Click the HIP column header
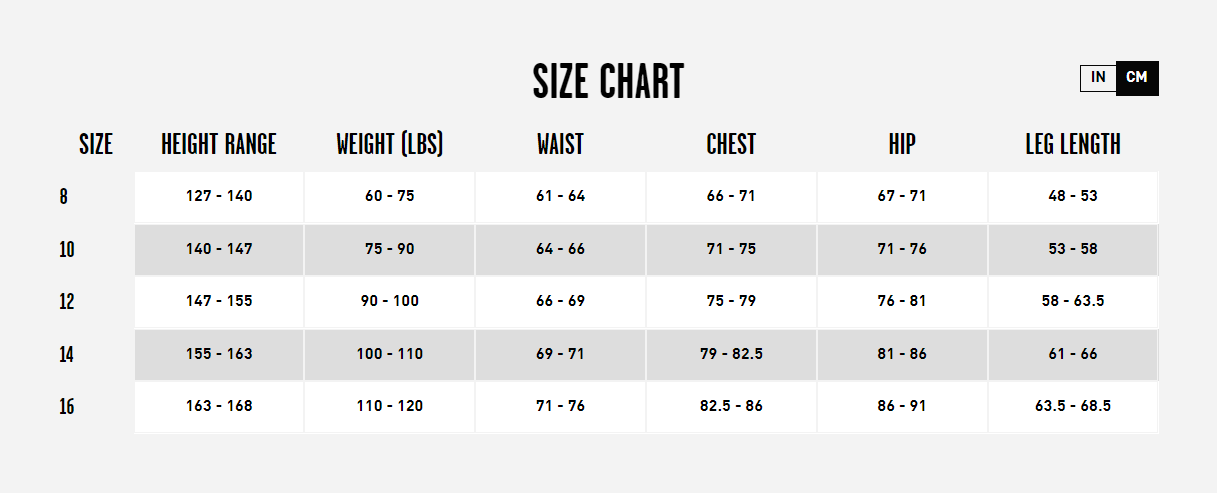The width and height of the screenshot is (1217, 493). (x=902, y=144)
